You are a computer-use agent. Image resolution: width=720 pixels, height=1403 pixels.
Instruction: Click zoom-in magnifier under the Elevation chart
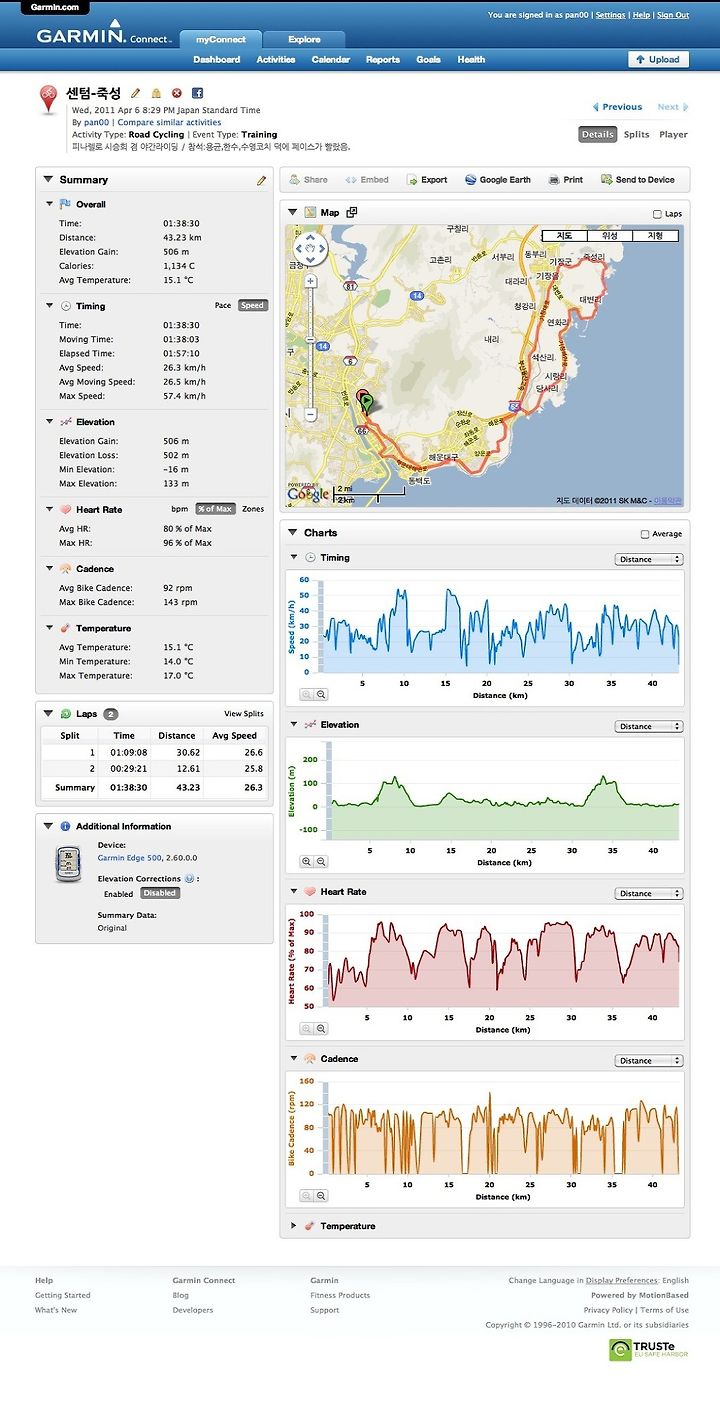tap(306, 861)
